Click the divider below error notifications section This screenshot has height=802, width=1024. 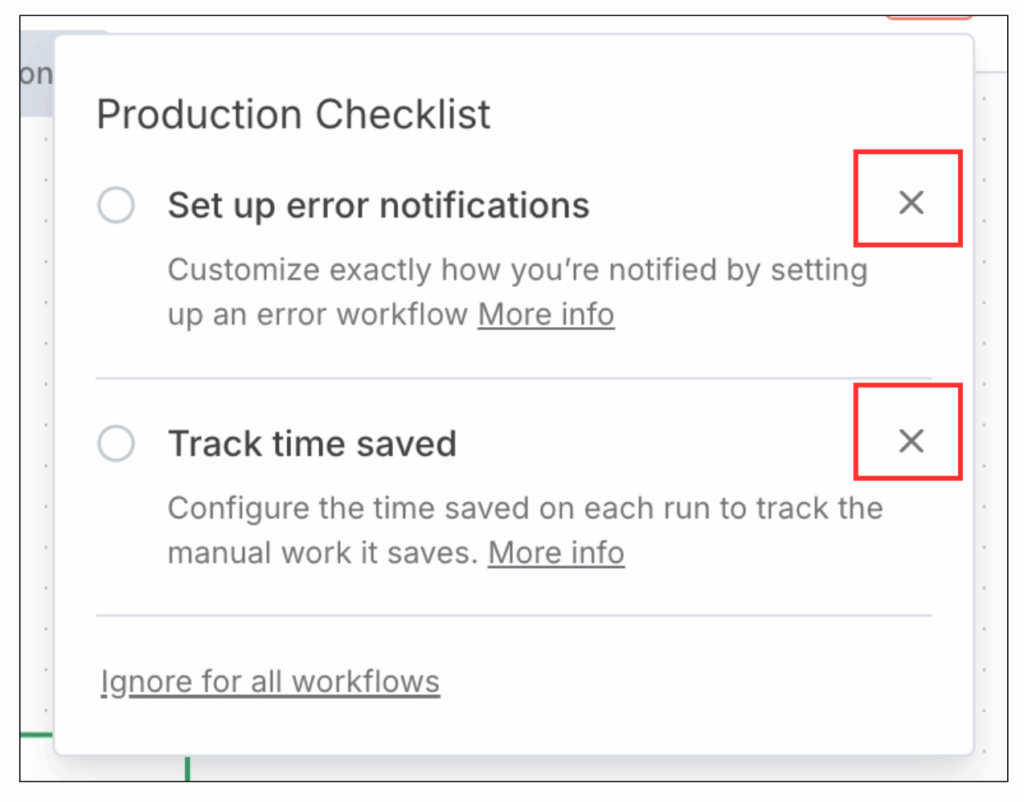[x=513, y=378]
